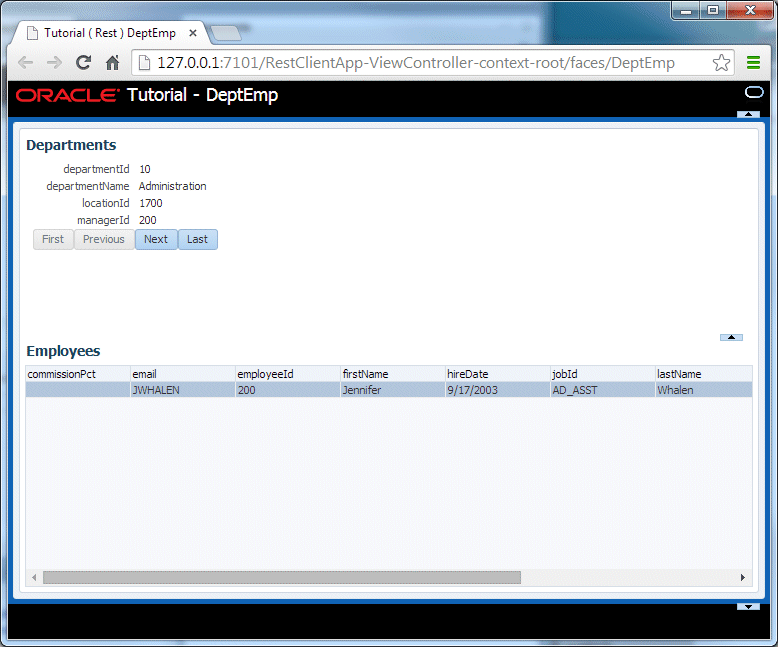Sort by the hireDate column header
Screen dimensions: 778x647
498,374
